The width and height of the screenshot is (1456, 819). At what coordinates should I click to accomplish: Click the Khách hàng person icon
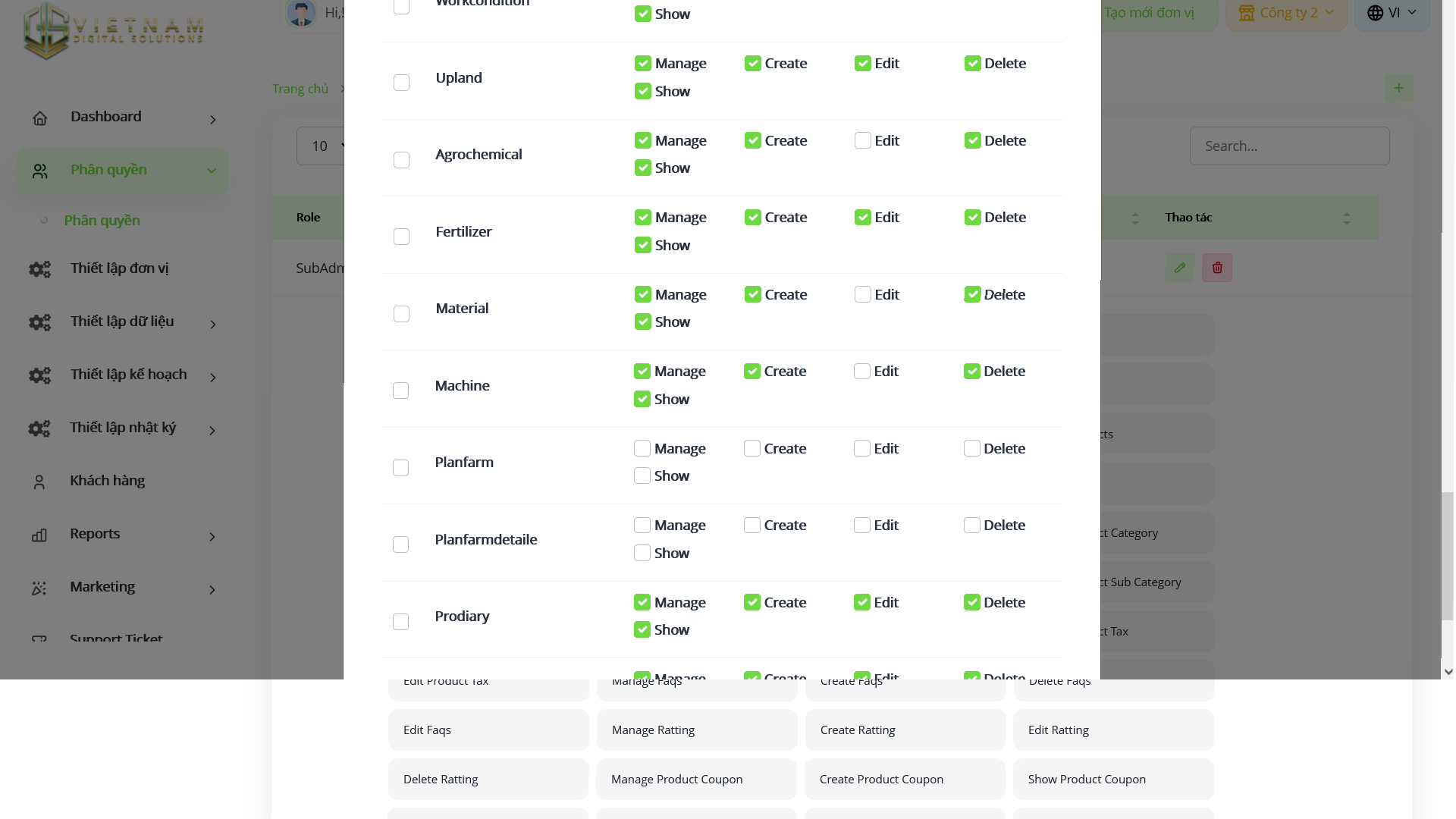39,482
